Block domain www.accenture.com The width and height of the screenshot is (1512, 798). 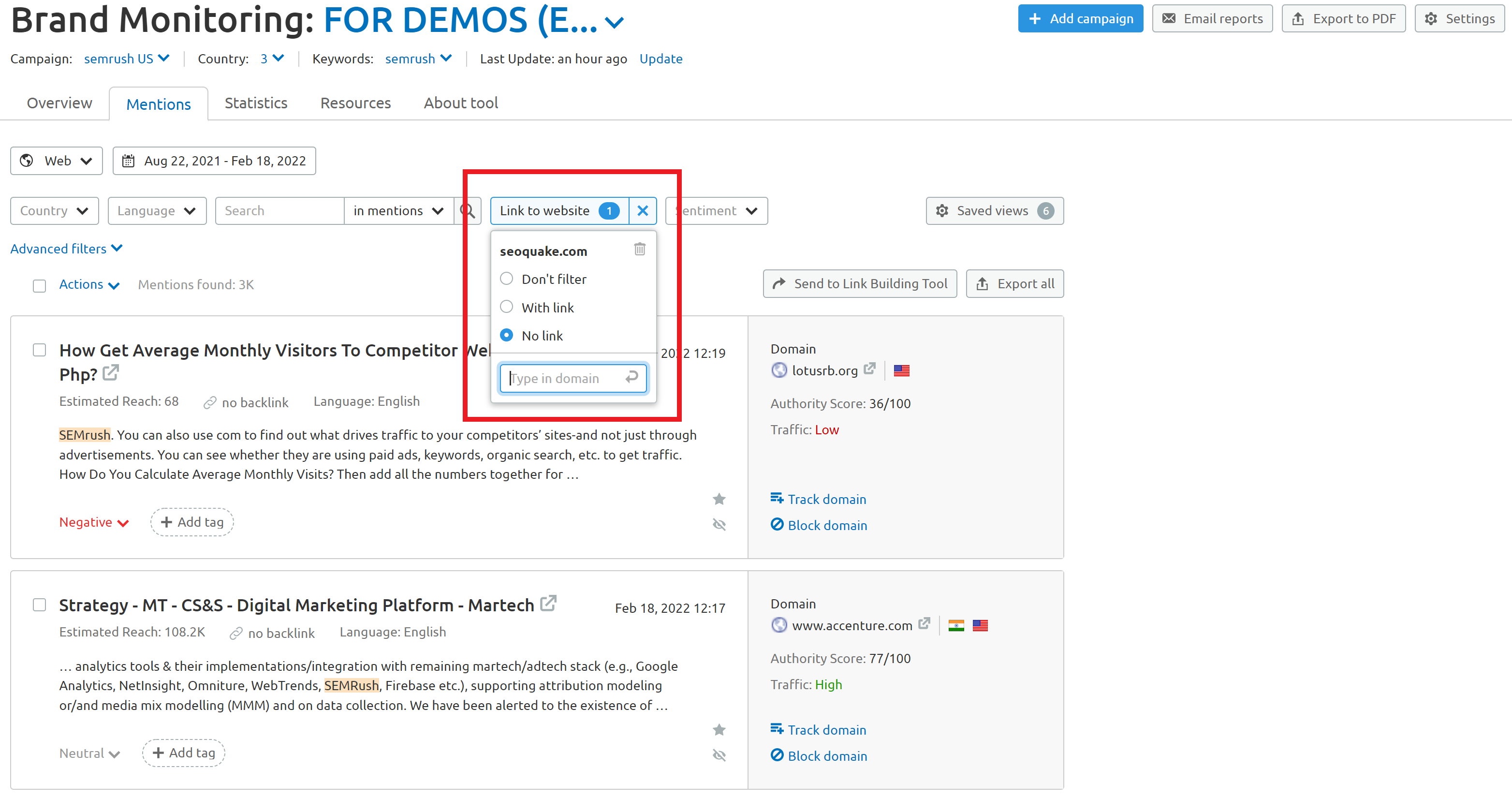pos(819,756)
